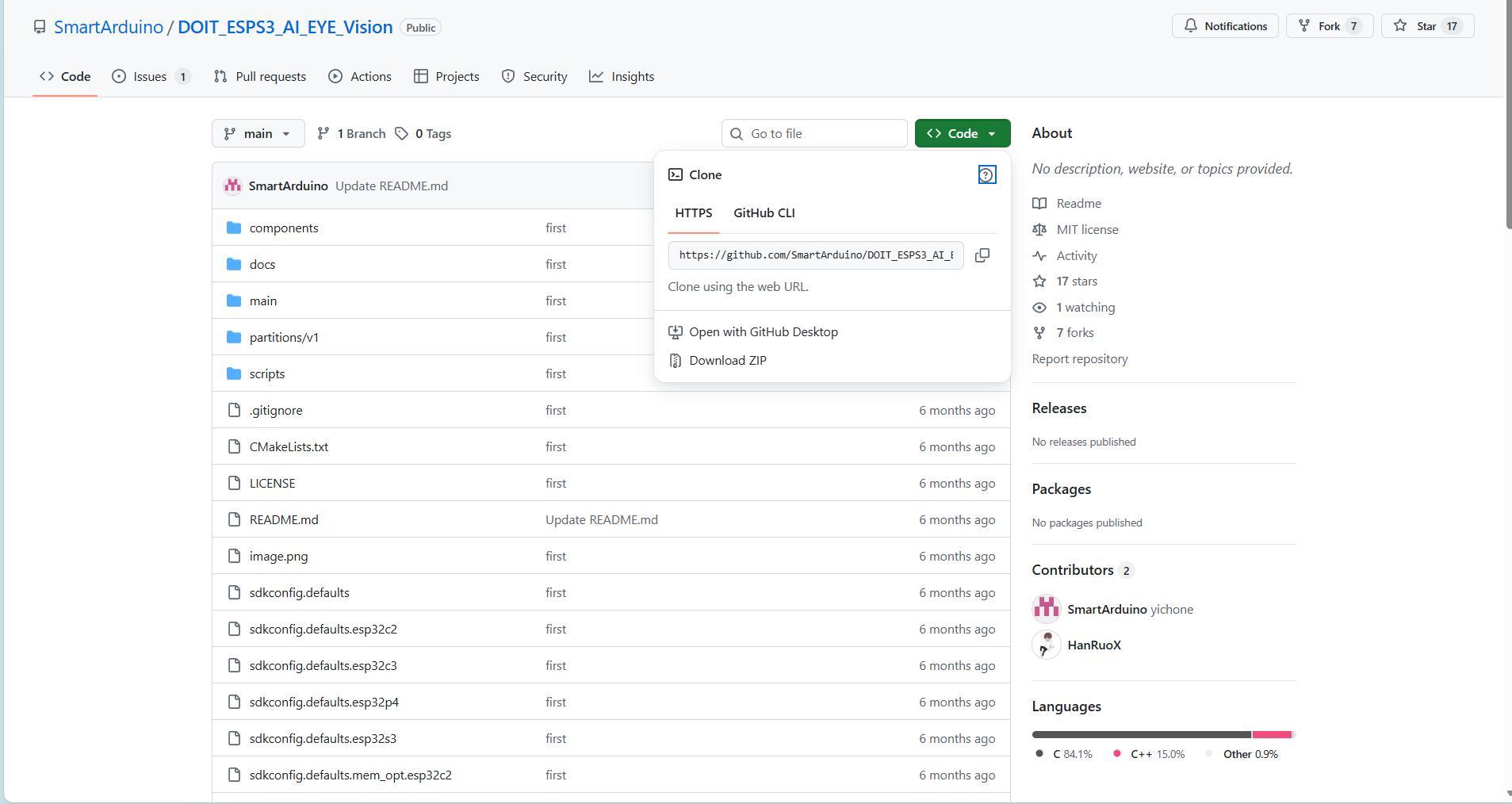Open sdkconfig.defaults.esp32s3 file
The height and width of the screenshot is (804, 1512).
[323, 738]
